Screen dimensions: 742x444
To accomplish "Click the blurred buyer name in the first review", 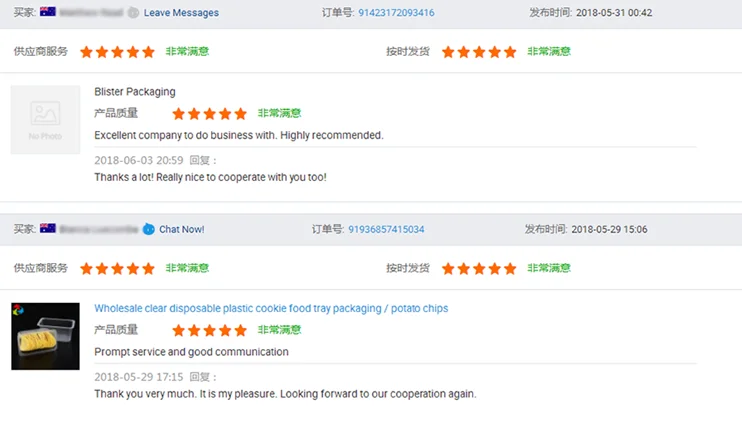I will [x=92, y=13].
